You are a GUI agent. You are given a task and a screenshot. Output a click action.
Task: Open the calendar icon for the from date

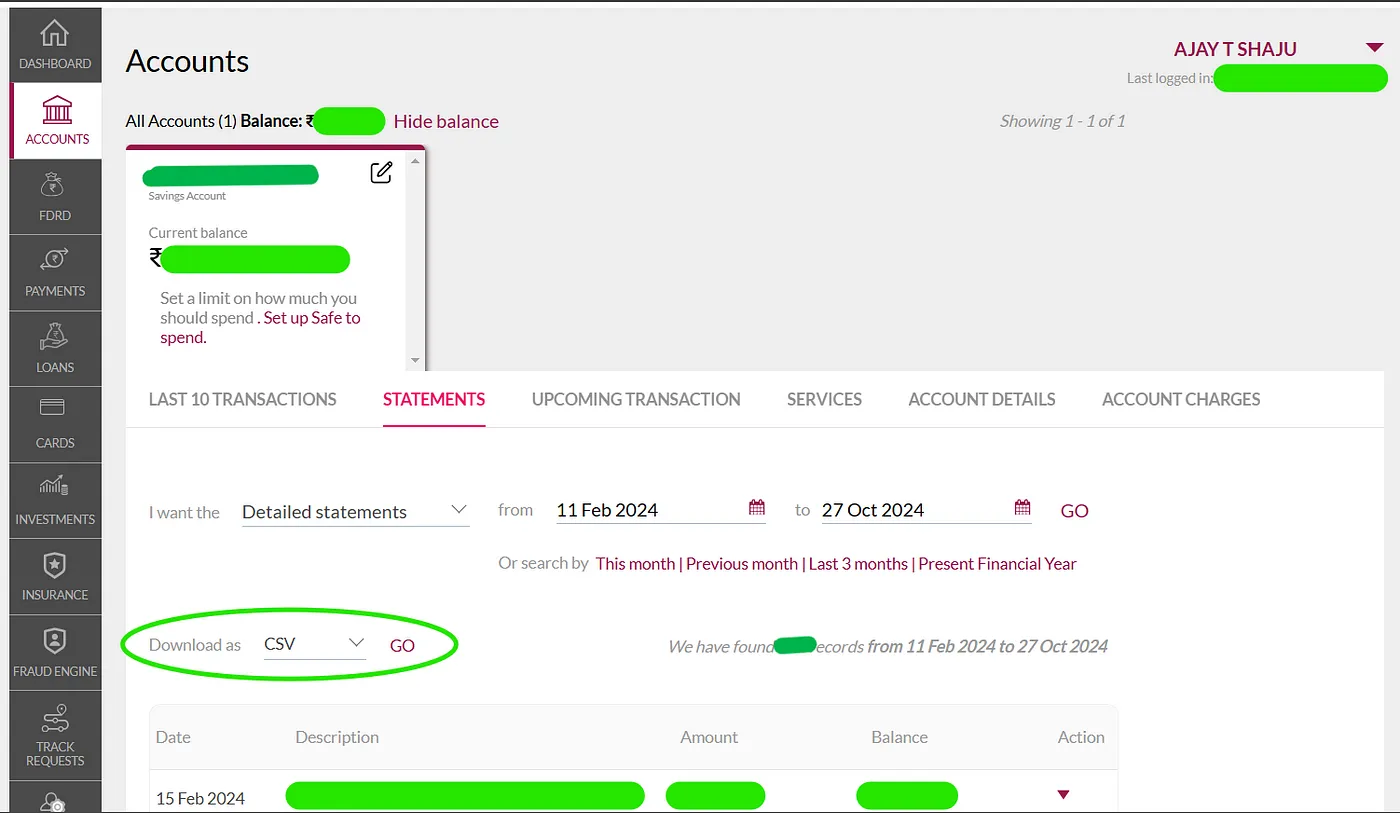(757, 508)
